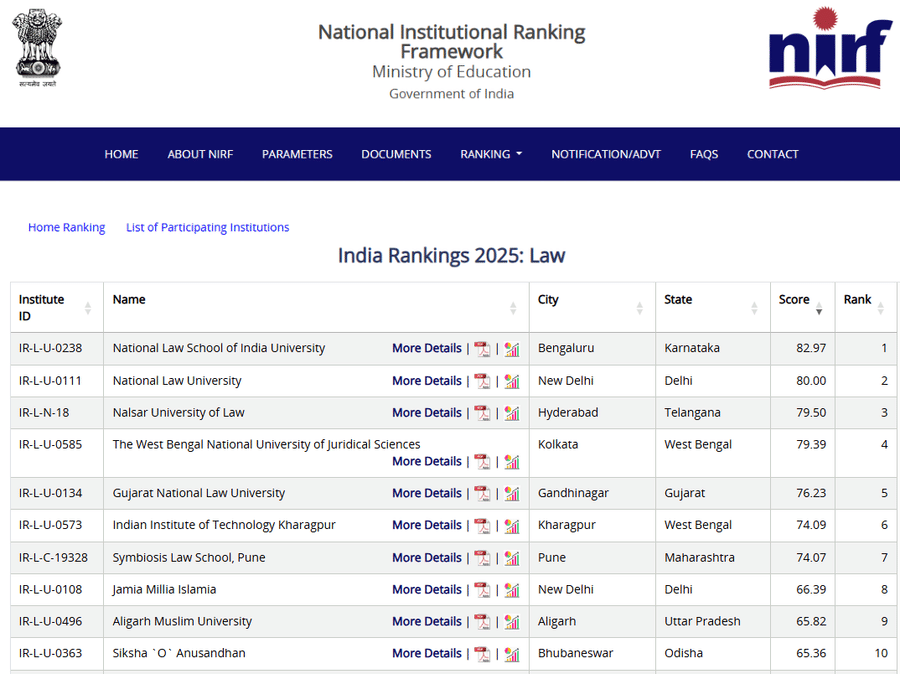This screenshot has width=900, height=674.
Task: Open the FAQS page
Action: (x=704, y=154)
